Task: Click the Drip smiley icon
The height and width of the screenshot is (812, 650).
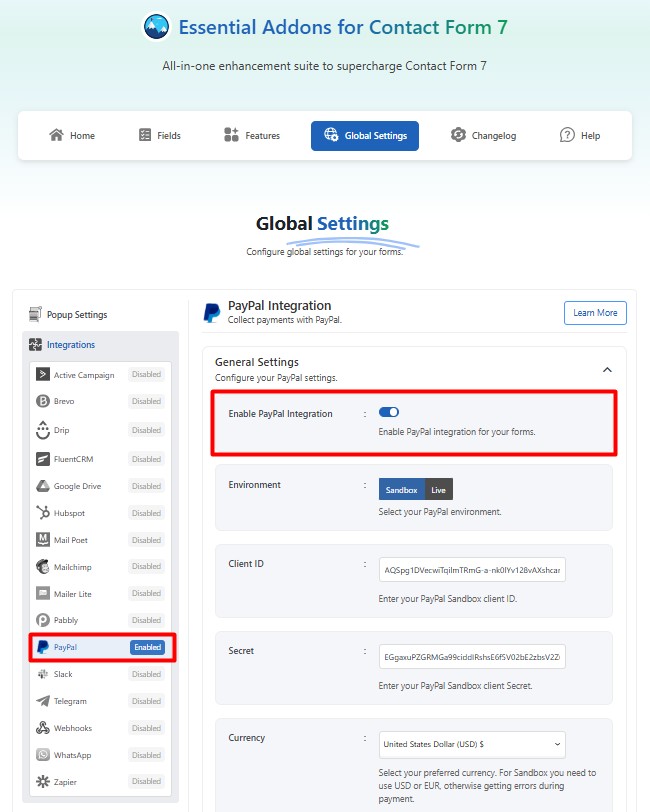Action: 43,429
